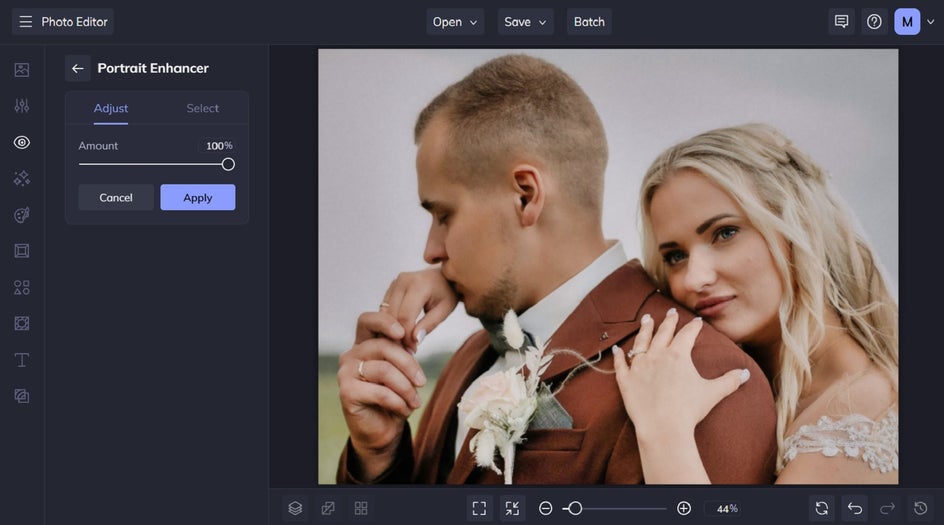
Task: Open the Effects sparkle sidebar icon
Action: 22,178
